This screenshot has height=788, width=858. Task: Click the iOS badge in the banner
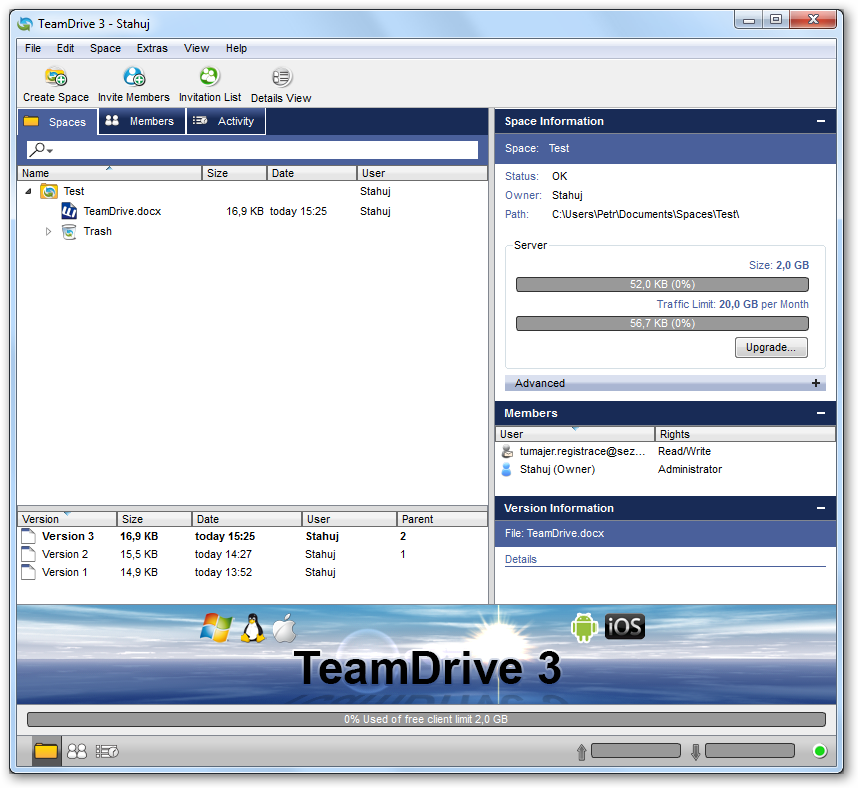[625, 627]
